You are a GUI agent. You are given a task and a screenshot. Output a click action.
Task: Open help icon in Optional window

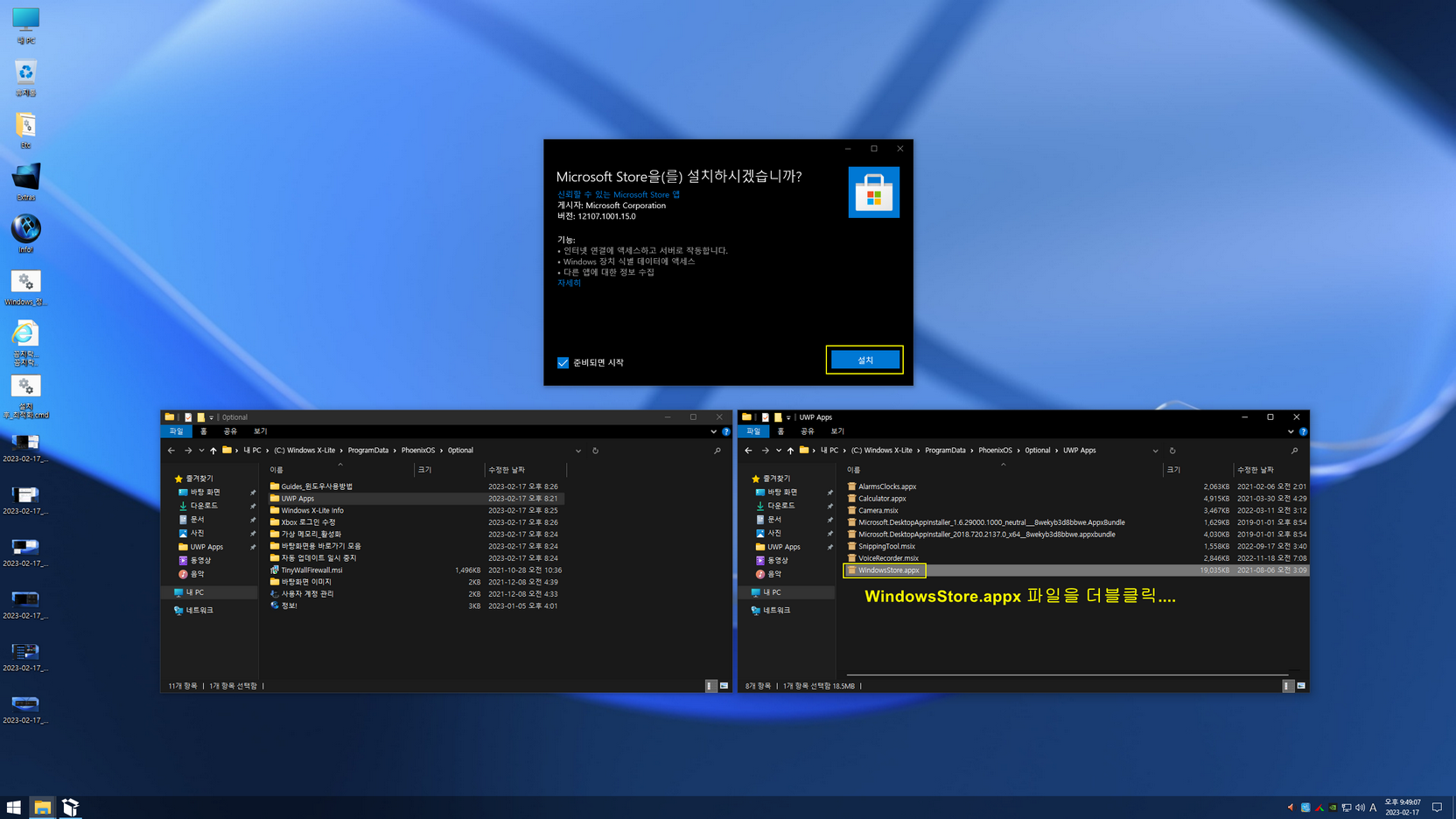(726, 431)
